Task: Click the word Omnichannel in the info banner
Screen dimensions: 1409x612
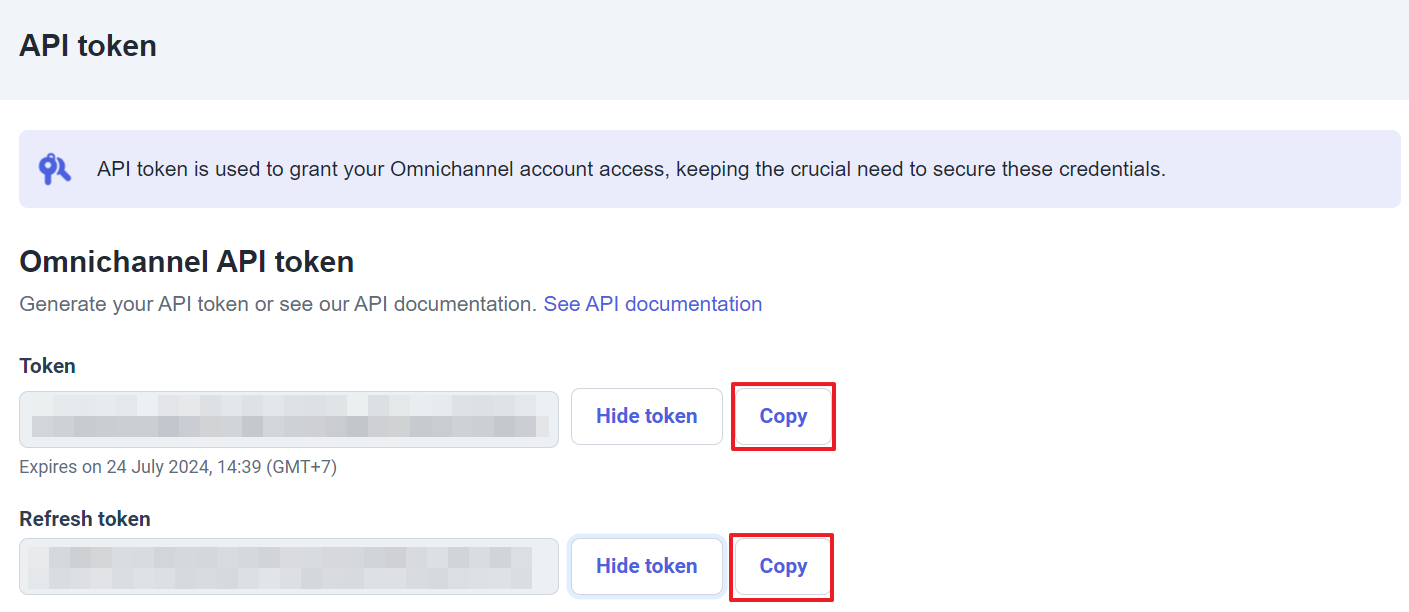Action: 455,169
